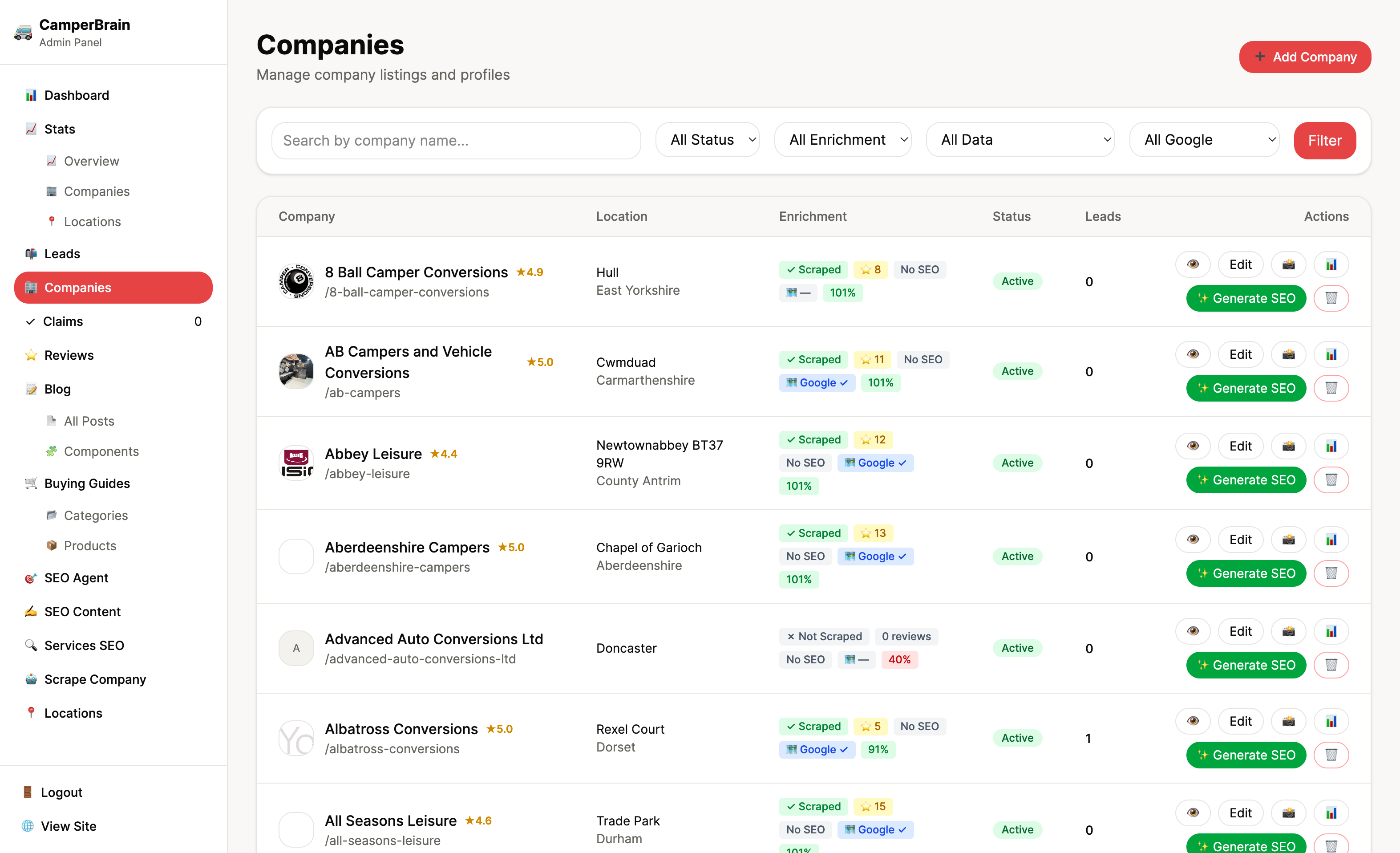The image size is (1400, 853).
Task: Open the All Google dropdown
Action: click(x=1205, y=139)
